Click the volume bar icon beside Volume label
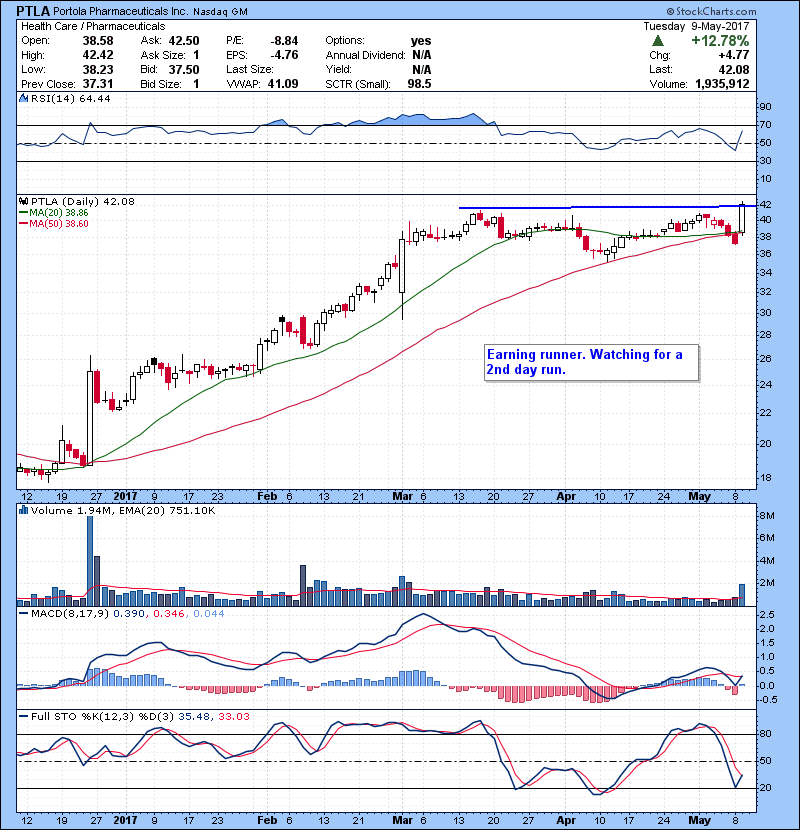The image size is (800, 830). click(x=24, y=510)
